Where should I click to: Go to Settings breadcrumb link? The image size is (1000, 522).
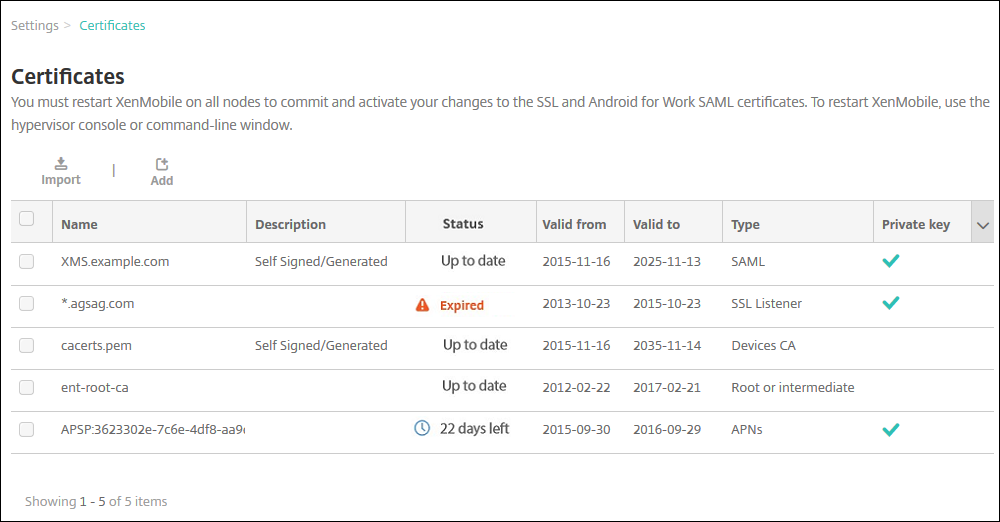[35, 25]
